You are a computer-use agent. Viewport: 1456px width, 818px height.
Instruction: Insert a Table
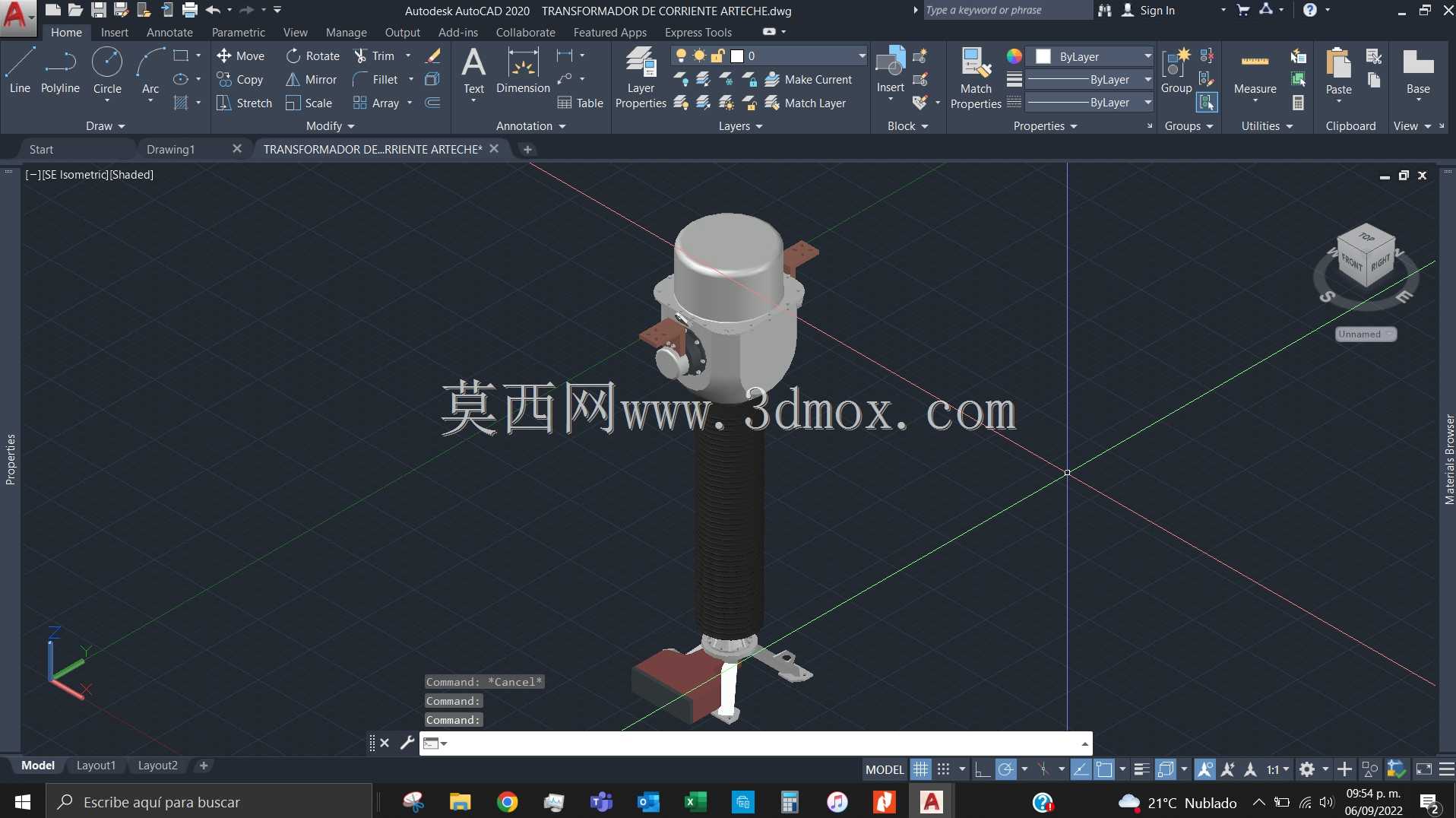(x=580, y=103)
